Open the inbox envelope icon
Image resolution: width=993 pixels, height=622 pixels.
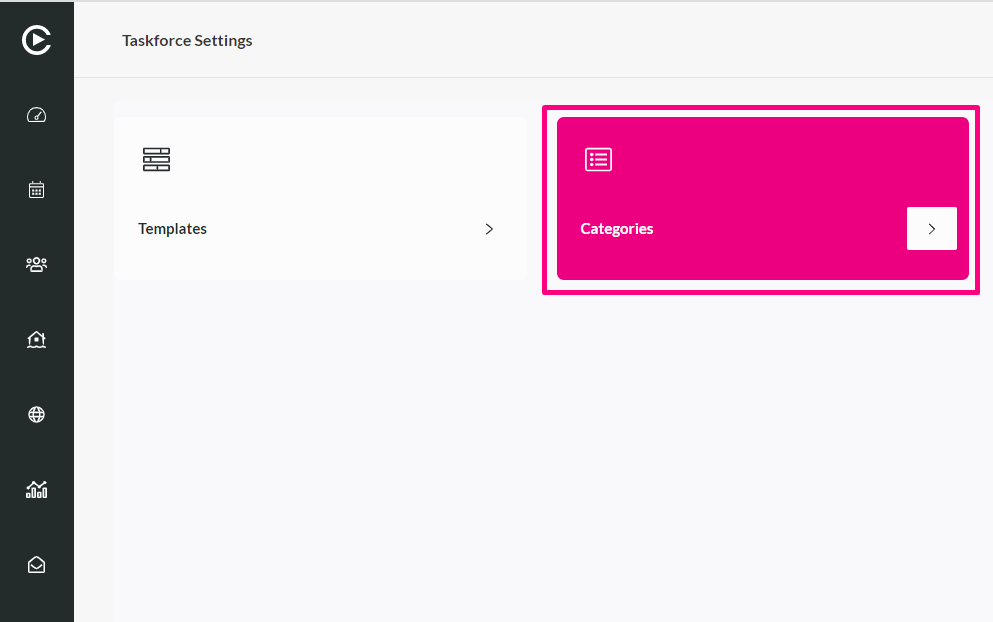[x=36, y=564]
